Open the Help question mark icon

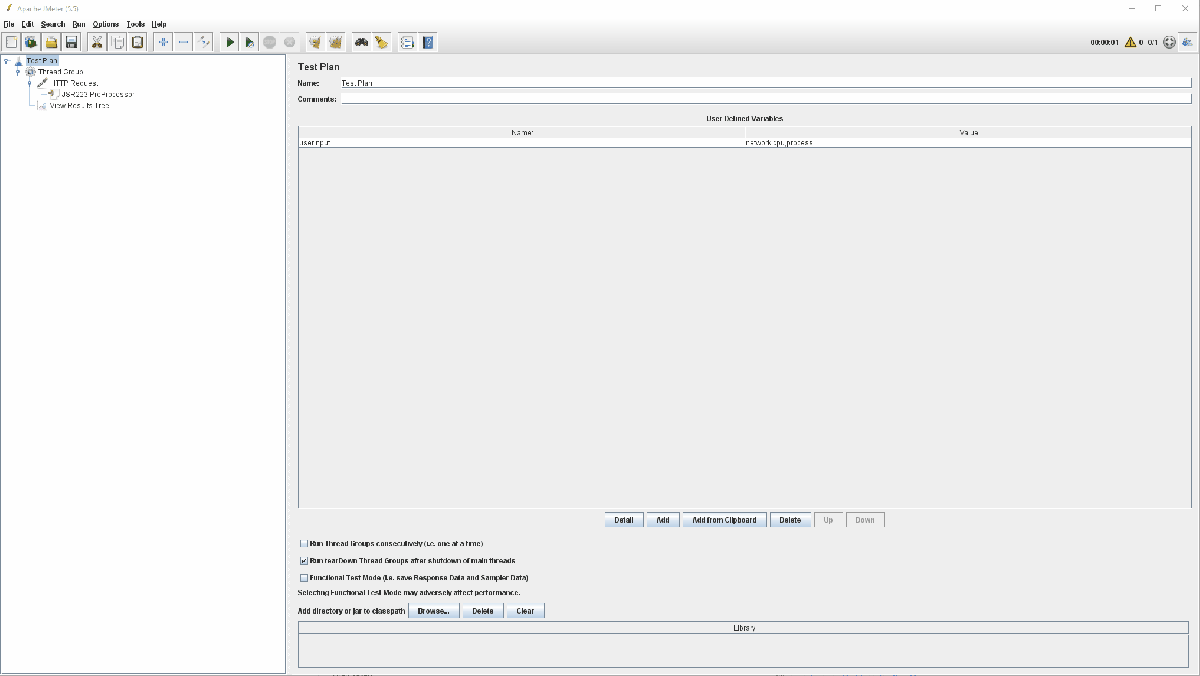(428, 42)
